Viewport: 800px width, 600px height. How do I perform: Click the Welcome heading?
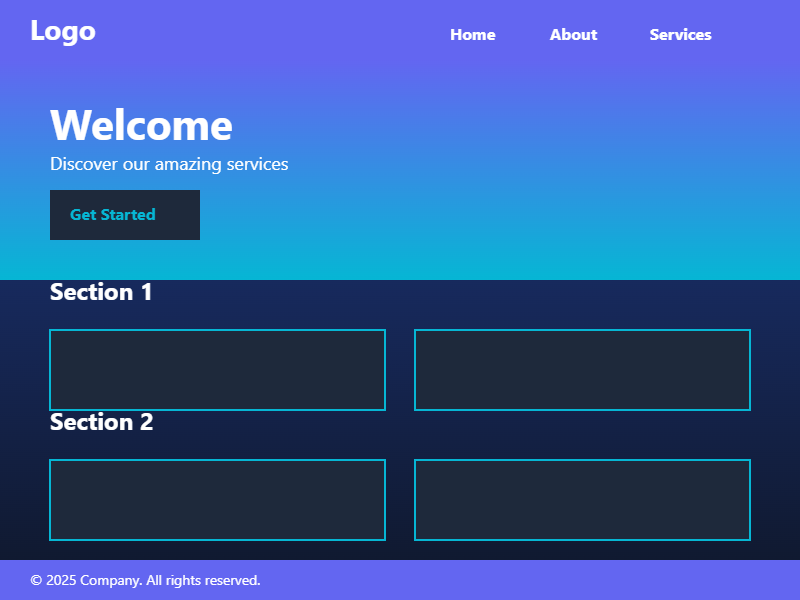141,125
